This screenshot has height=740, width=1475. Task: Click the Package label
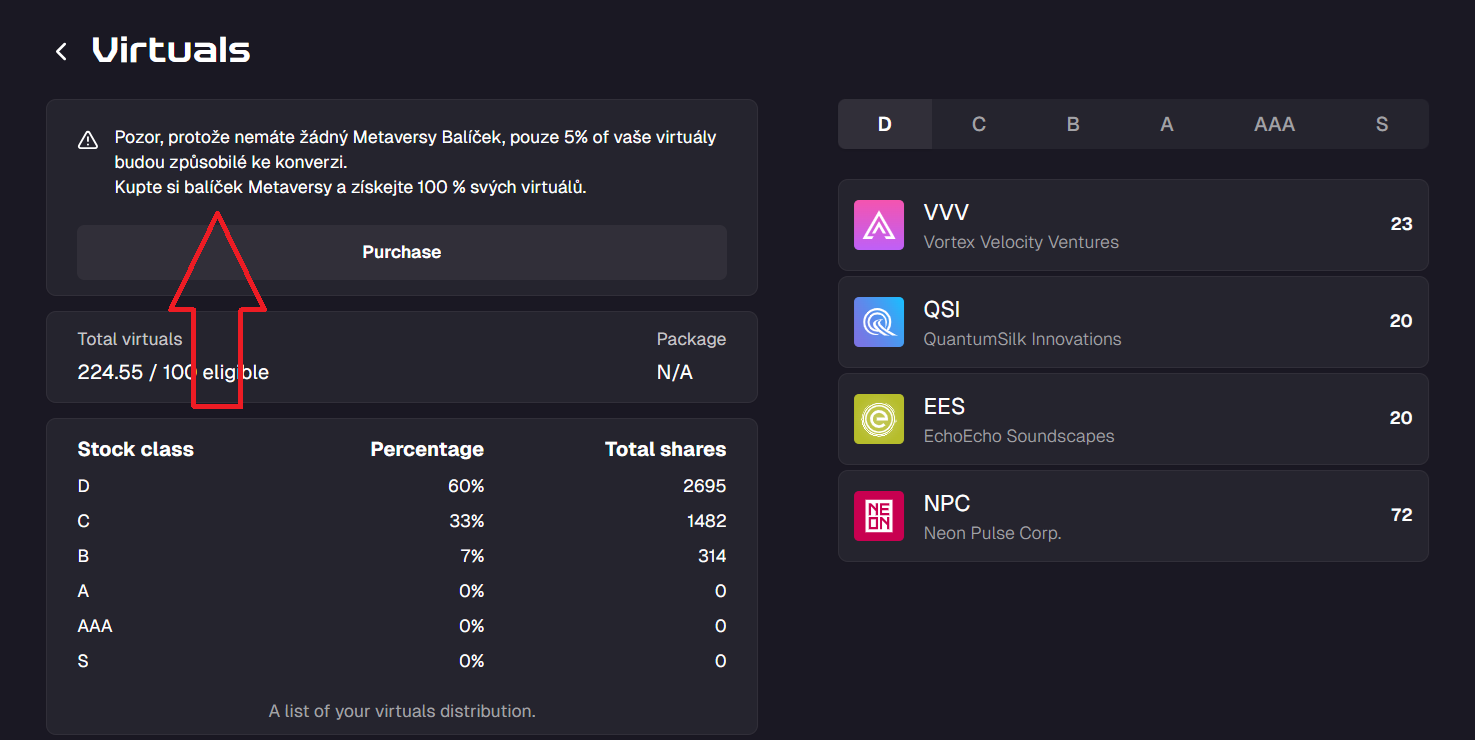click(x=691, y=339)
